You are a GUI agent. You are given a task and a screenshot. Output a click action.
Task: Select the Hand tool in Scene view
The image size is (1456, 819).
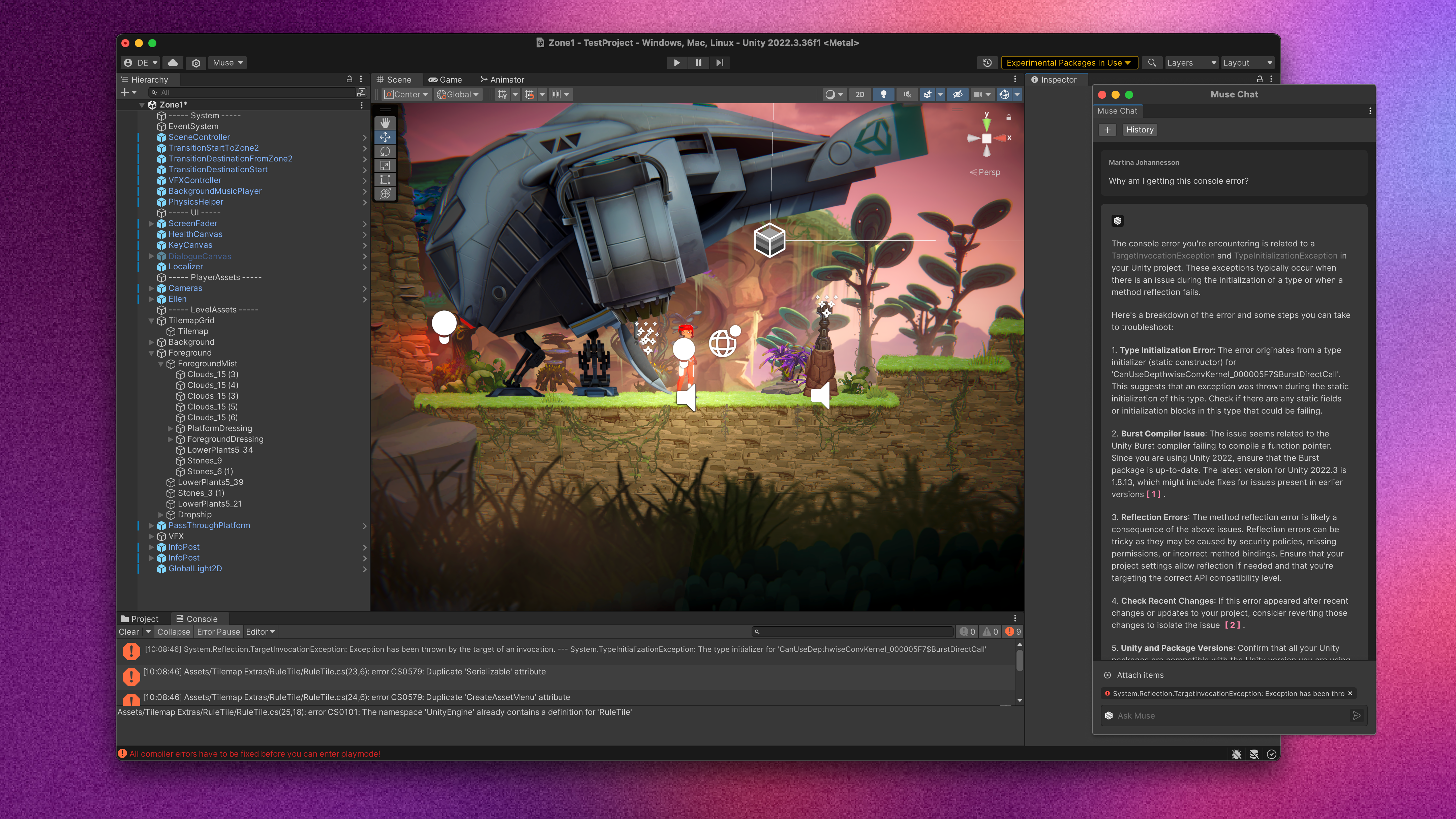pyautogui.click(x=385, y=123)
